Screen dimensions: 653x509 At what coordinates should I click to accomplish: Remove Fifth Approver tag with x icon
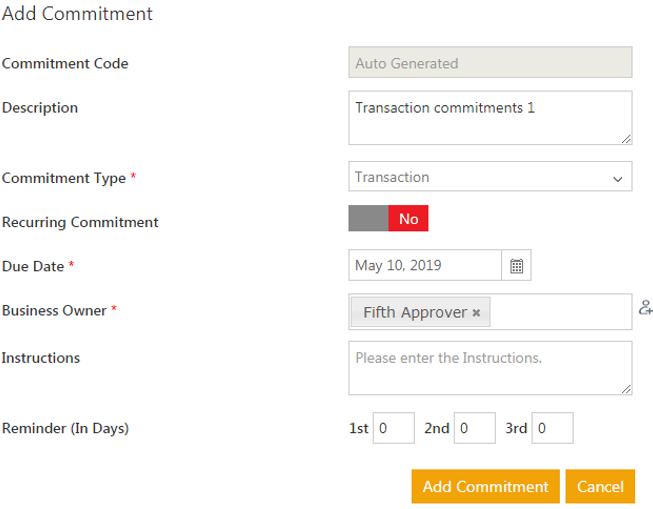476,313
